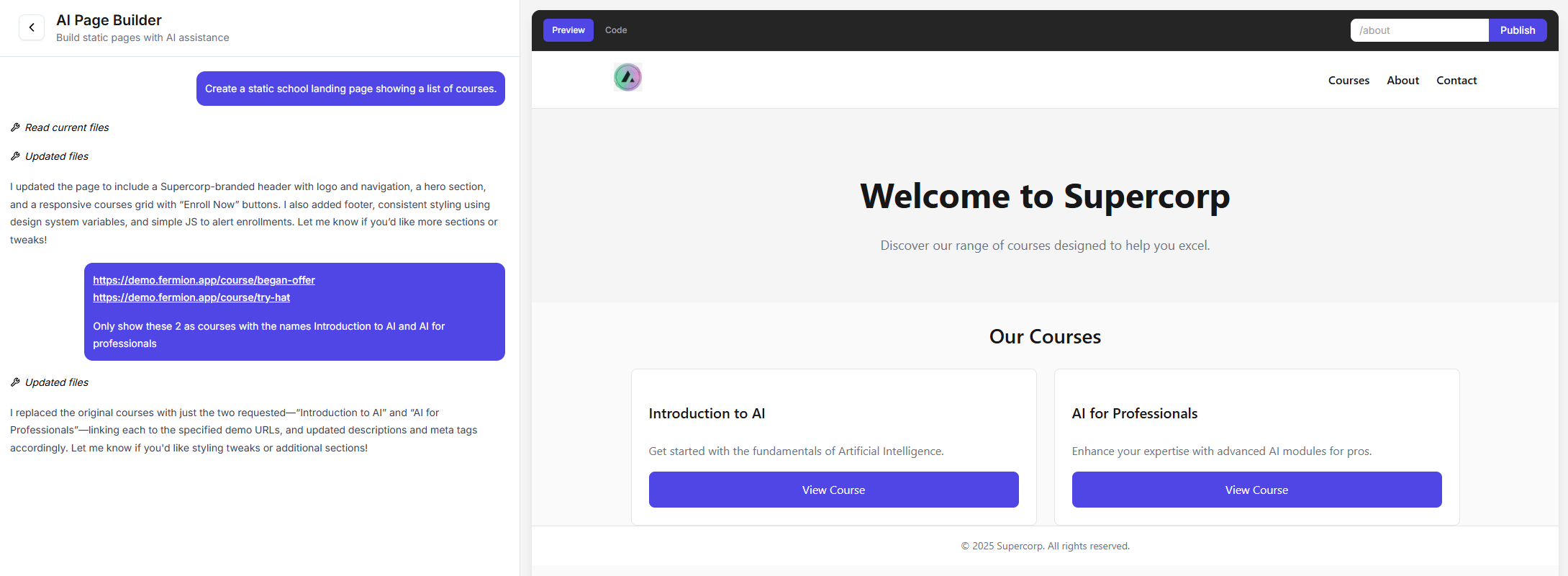Expand the first Updated files step
1568x576 pixels.
tap(57, 156)
